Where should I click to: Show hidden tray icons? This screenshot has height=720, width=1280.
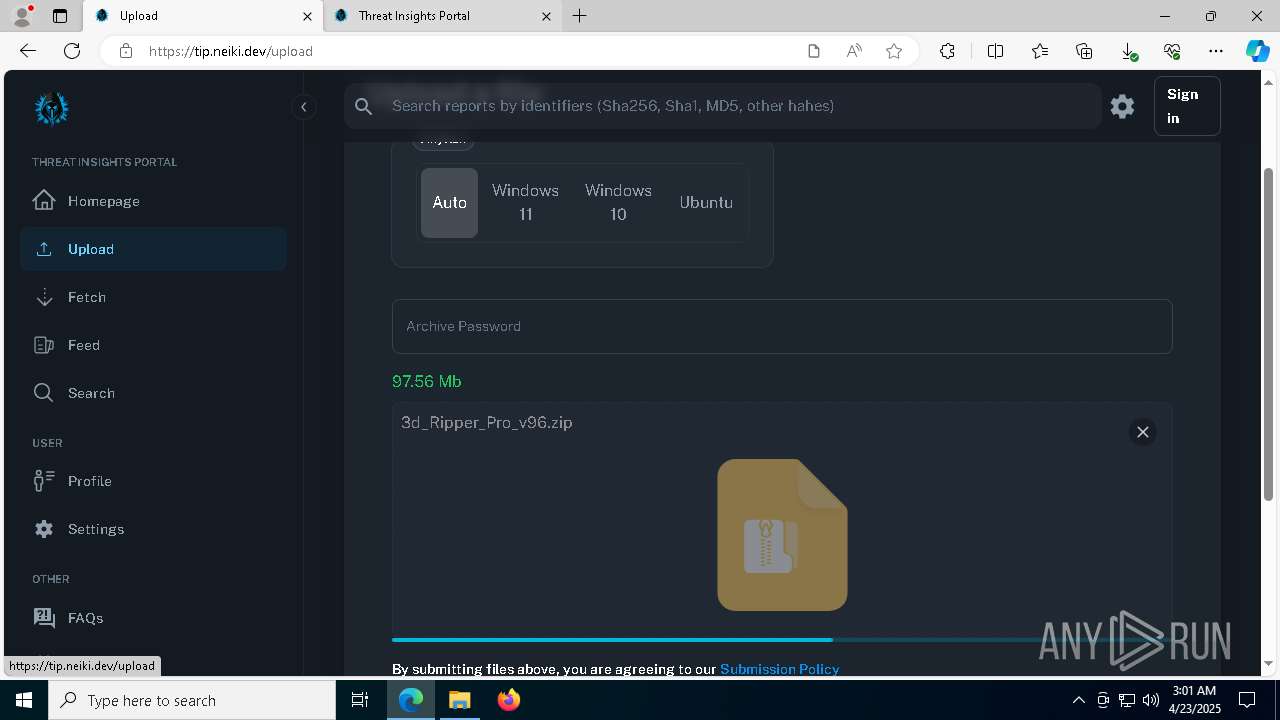click(x=1078, y=700)
